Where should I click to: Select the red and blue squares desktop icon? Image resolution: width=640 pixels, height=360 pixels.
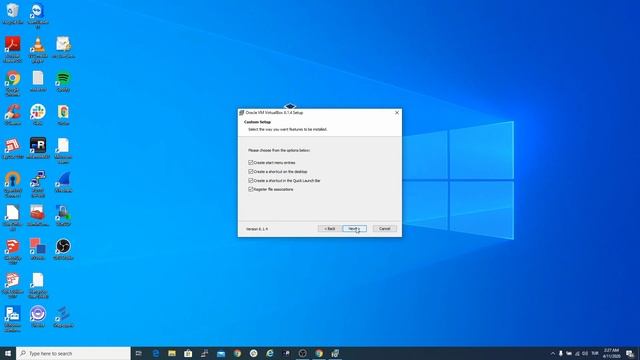click(38, 249)
